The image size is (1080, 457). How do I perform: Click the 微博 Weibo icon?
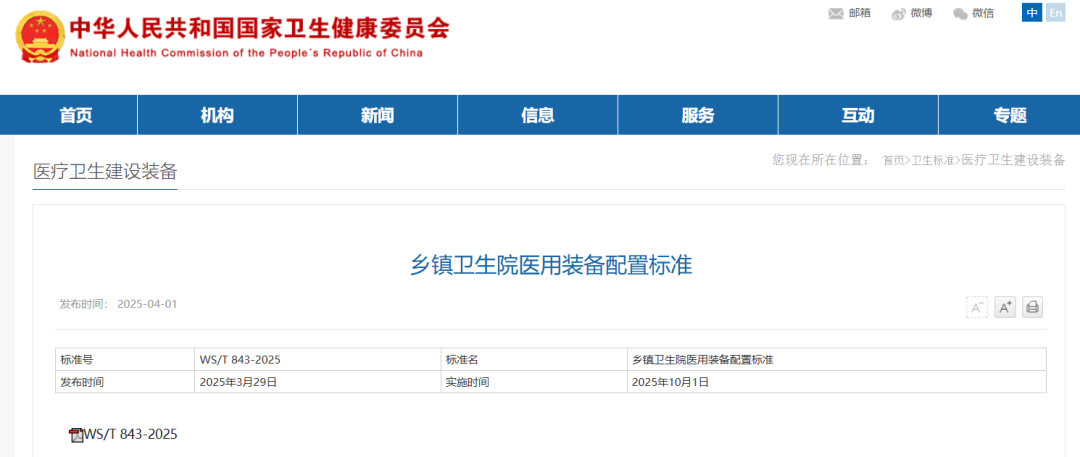898,13
